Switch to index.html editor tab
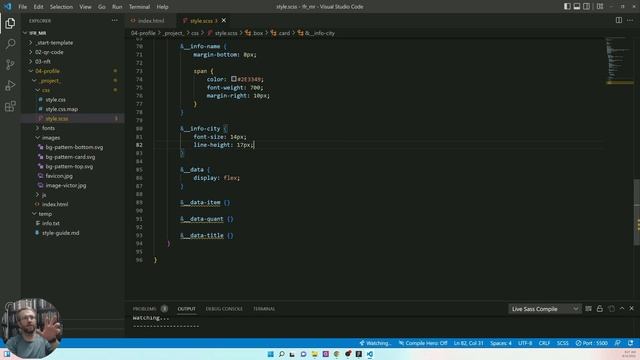This screenshot has width=640, height=360. coord(151,20)
